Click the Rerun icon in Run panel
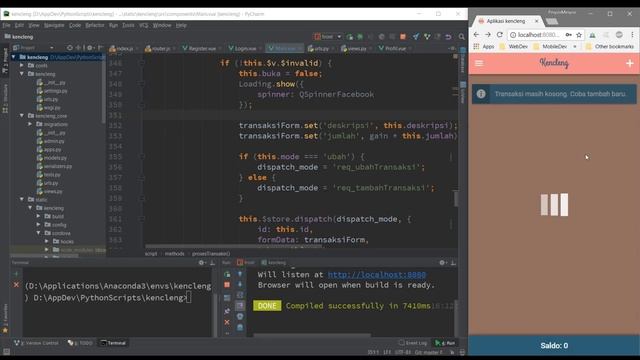 (227, 274)
